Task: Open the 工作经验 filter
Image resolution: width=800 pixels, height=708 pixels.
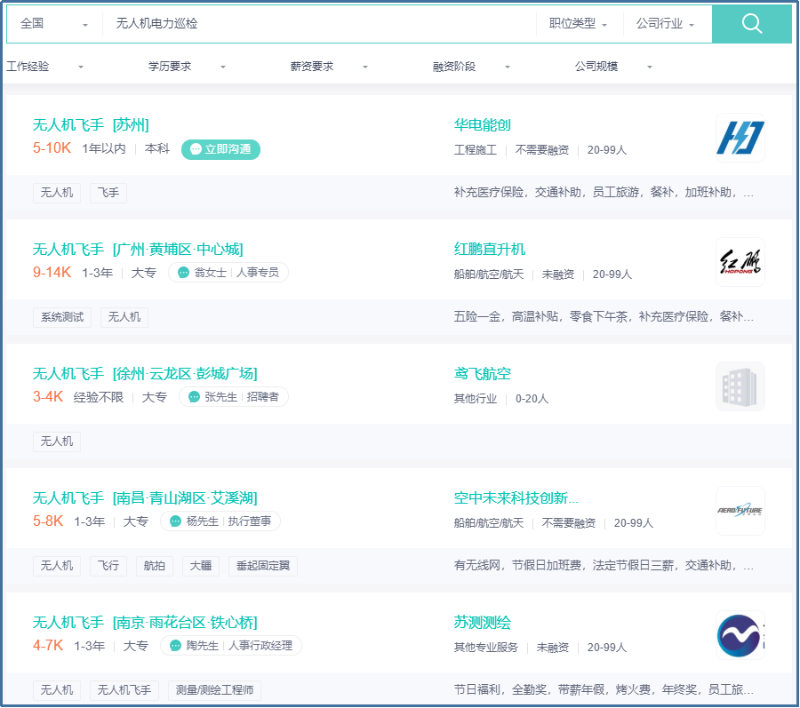Action: click(x=45, y=66)
